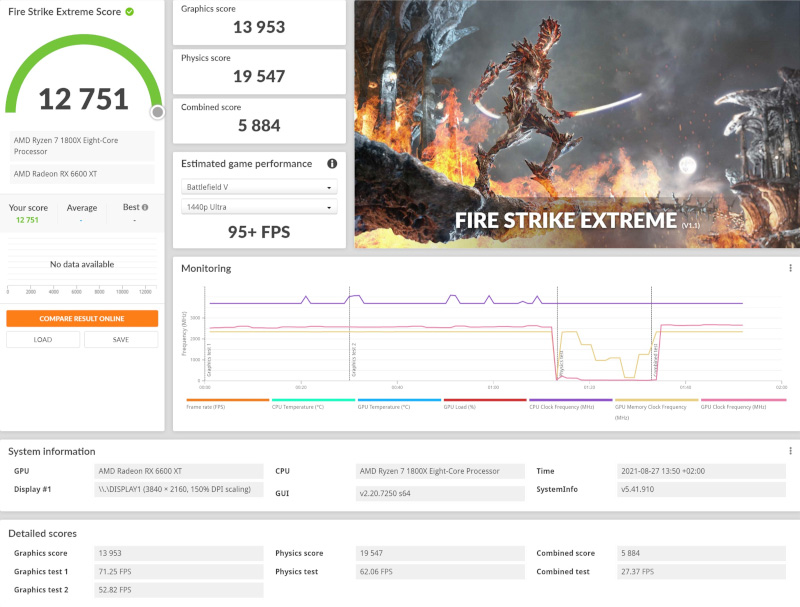This screenshot has width=800, height=607.
Task: Click detailed Physics score value 19 547
Action: pos(440,553)
